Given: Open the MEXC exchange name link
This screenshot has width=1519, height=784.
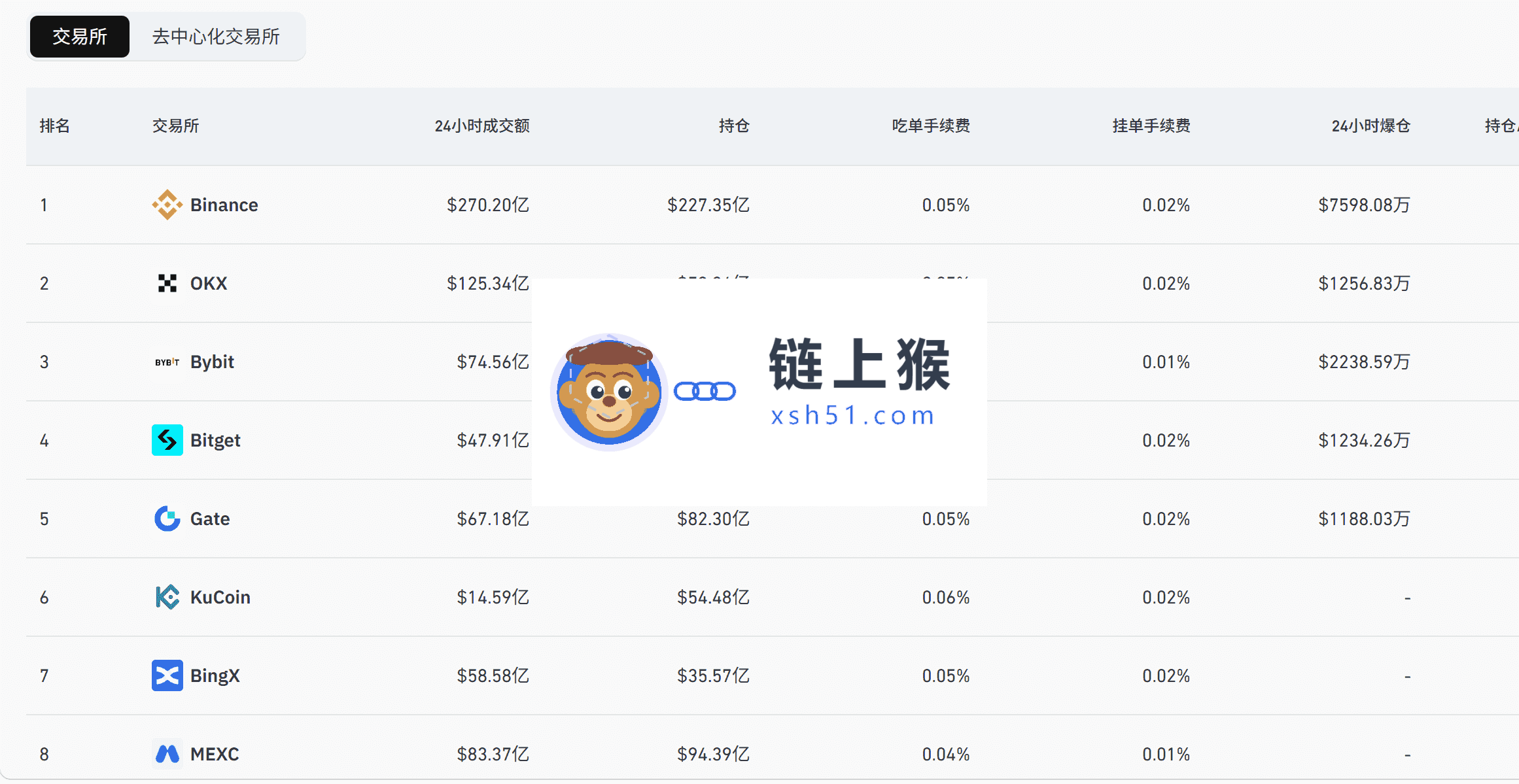Looking at the screenshot, I should [x=215, y=754].
